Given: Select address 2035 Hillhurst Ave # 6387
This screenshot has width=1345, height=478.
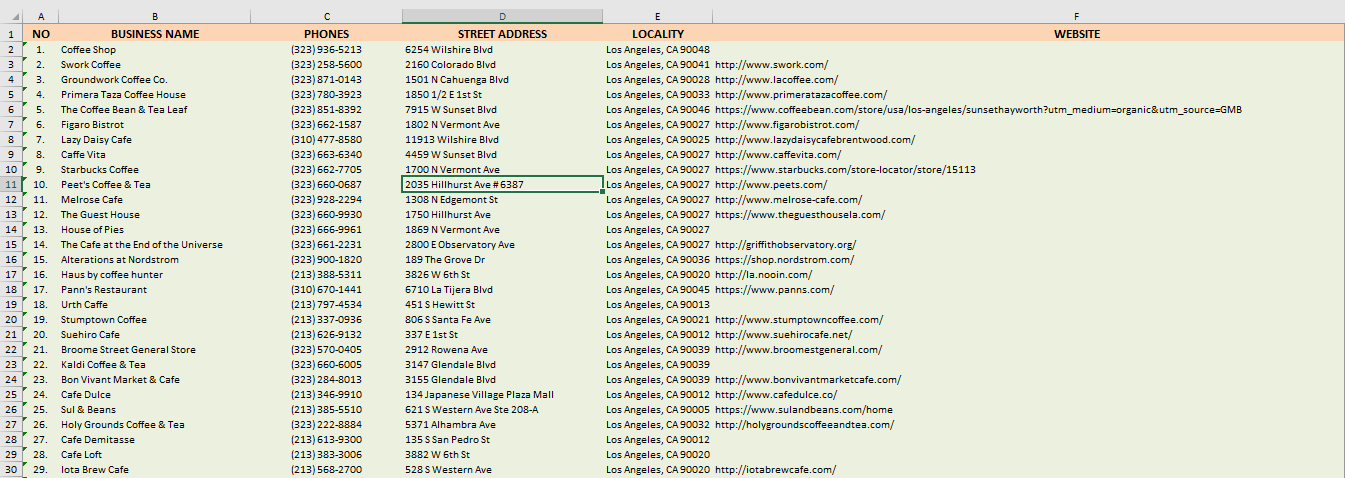Looking at the screenshot, I should 503,184.
